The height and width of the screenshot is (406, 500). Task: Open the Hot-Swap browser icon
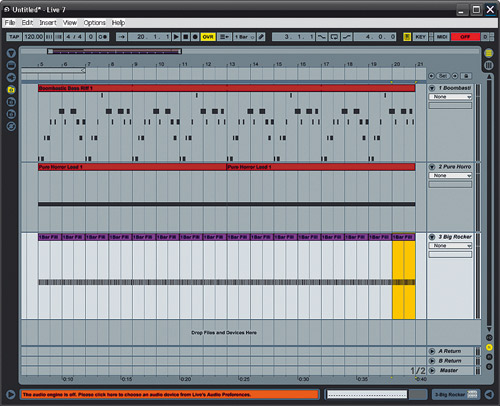click(x=11, y=127)
